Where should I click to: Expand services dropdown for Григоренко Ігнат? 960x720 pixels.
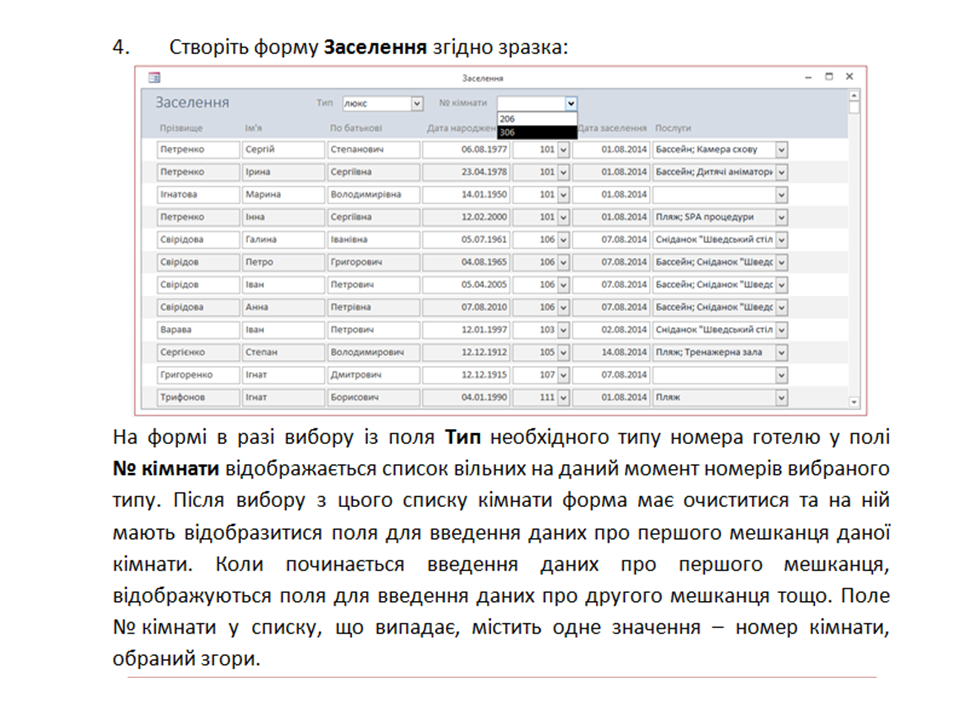781,375
